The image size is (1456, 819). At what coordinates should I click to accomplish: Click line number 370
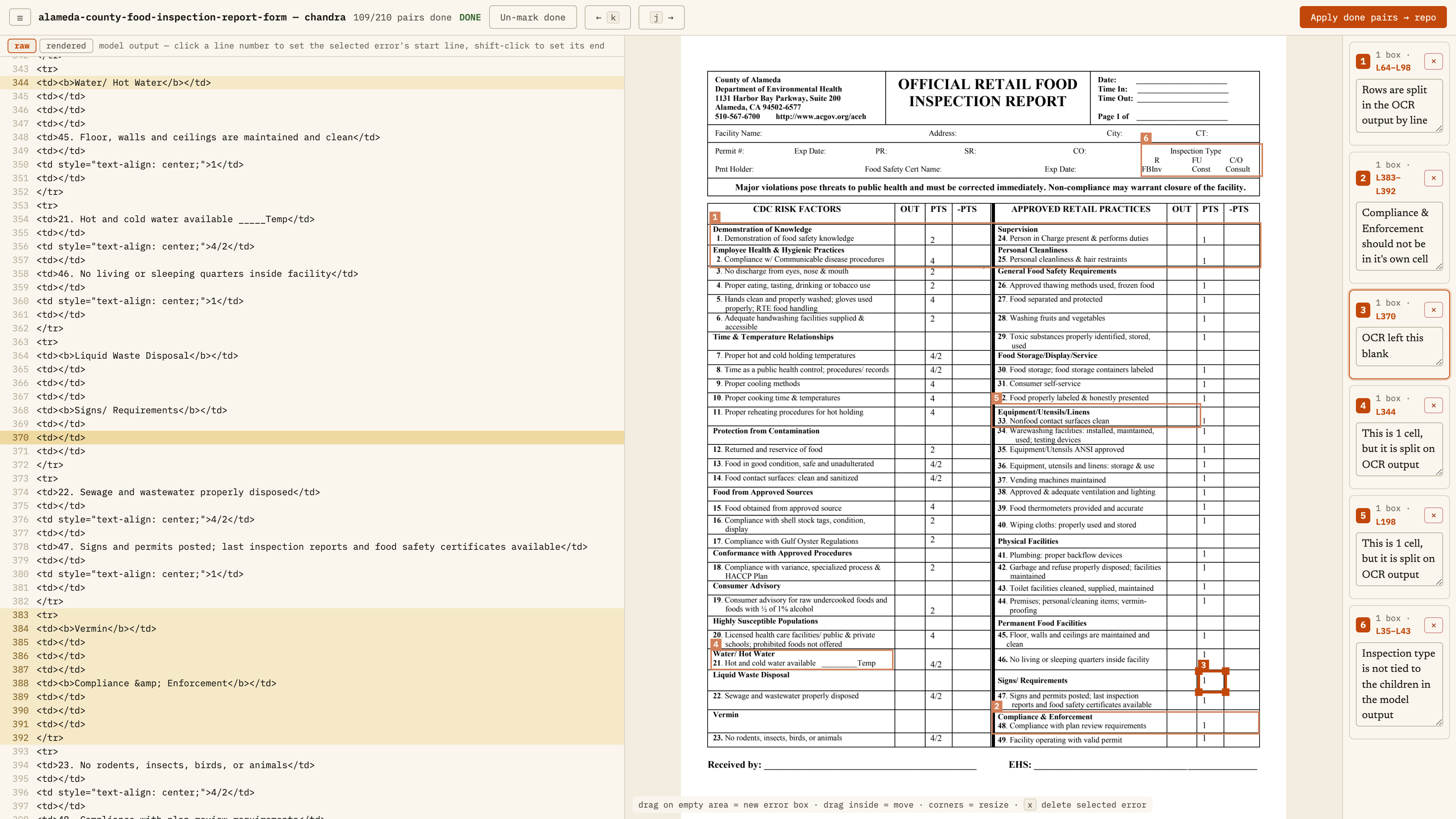20,438
